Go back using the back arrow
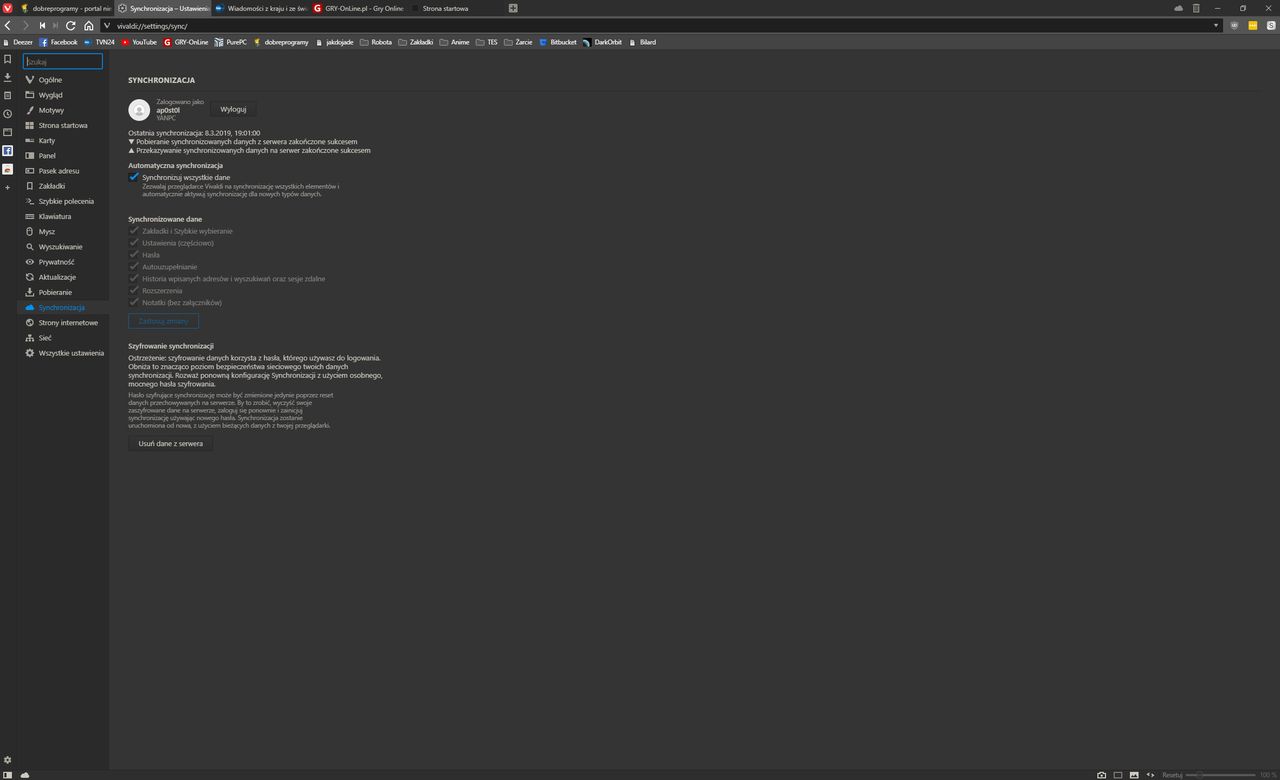1280x780 pixels. 8,25
